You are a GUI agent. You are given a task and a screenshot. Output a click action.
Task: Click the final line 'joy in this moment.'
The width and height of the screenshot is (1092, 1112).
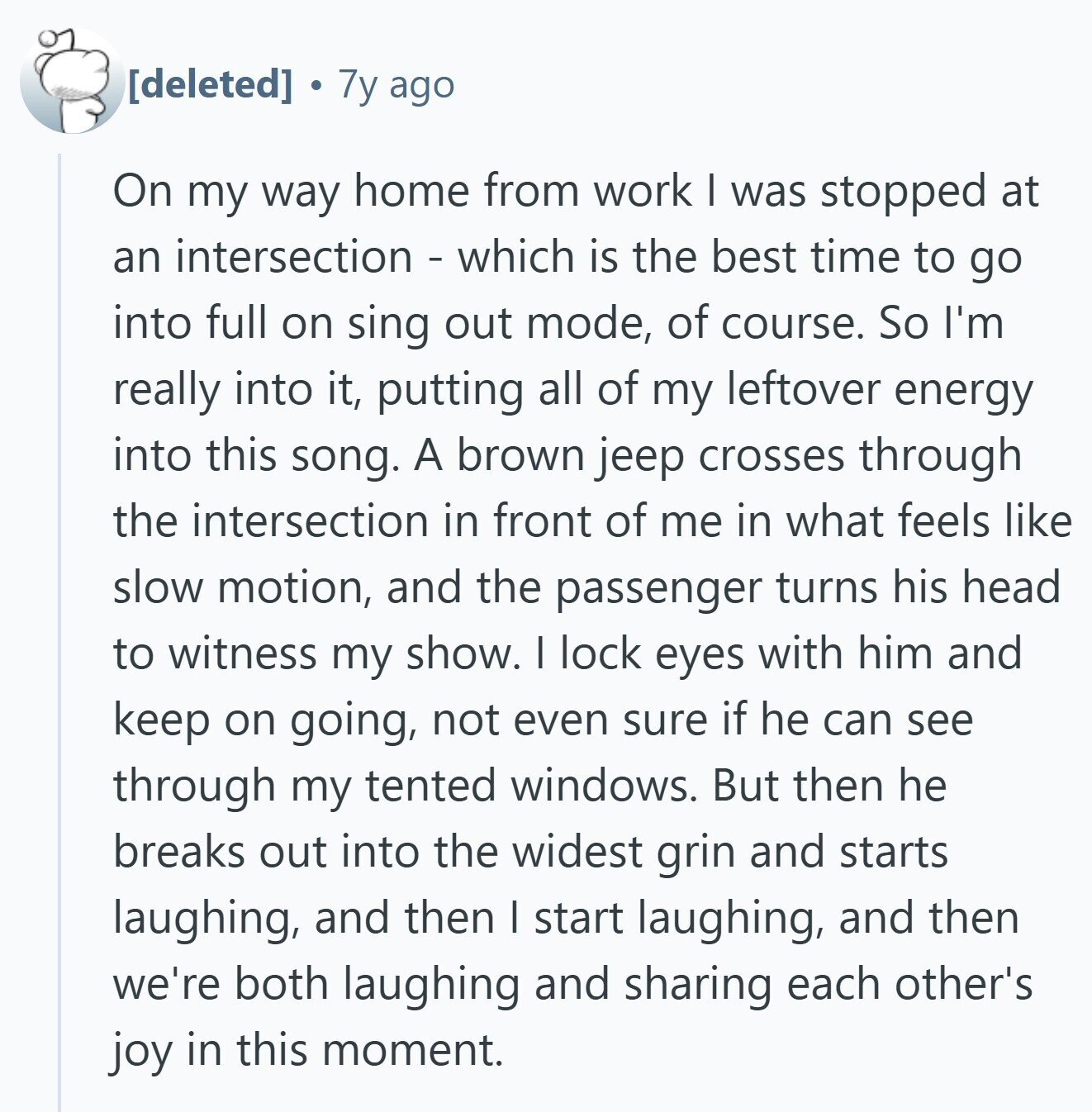click(307, 1052)
